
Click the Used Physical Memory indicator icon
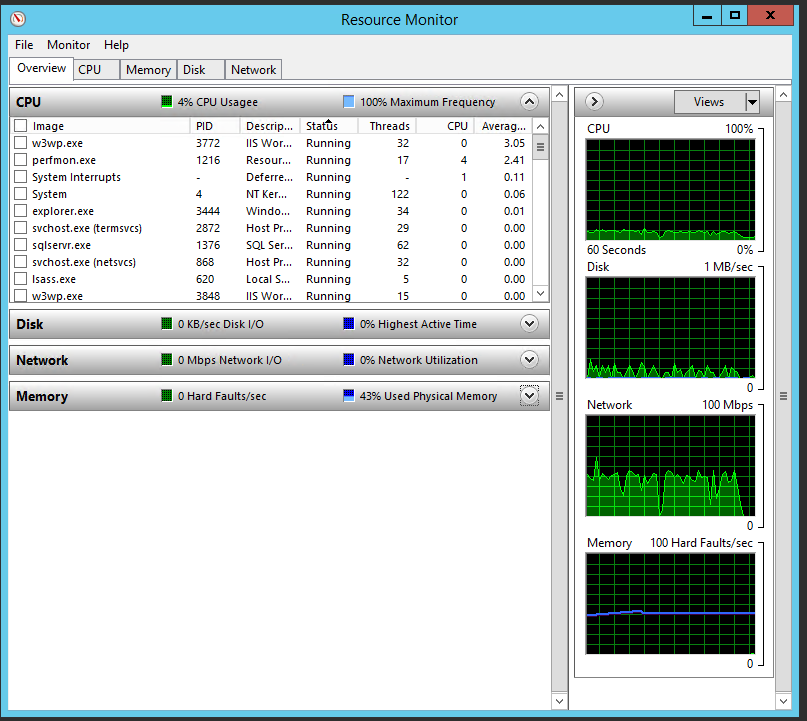coord(348,396)
